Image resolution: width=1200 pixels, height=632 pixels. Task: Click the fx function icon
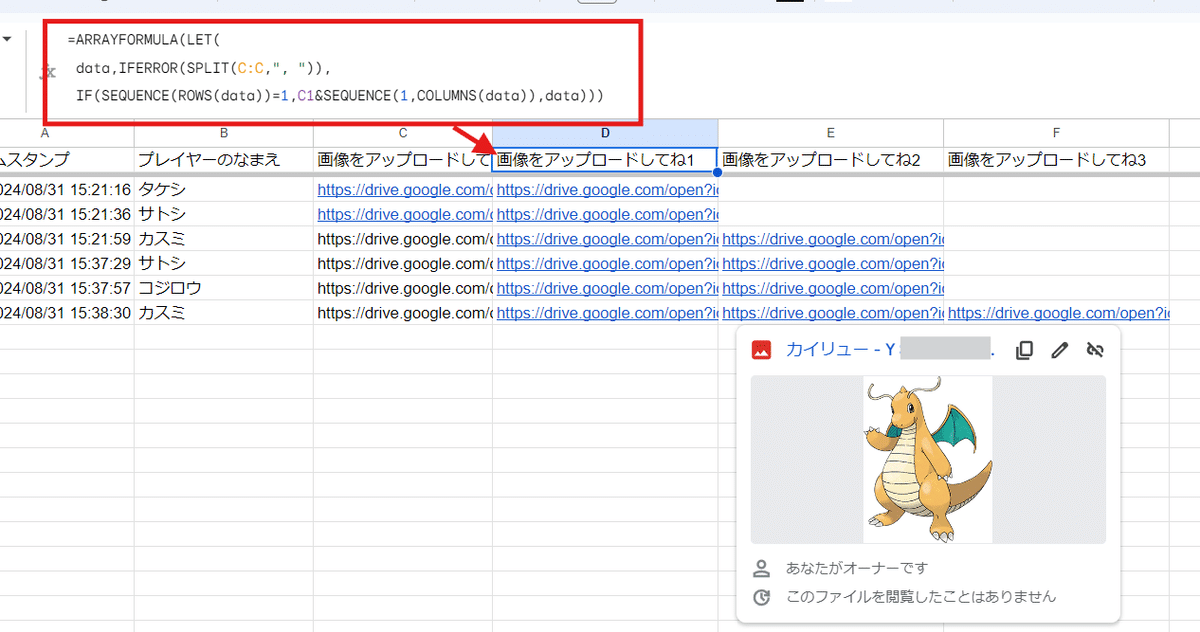tap(47, 71)
